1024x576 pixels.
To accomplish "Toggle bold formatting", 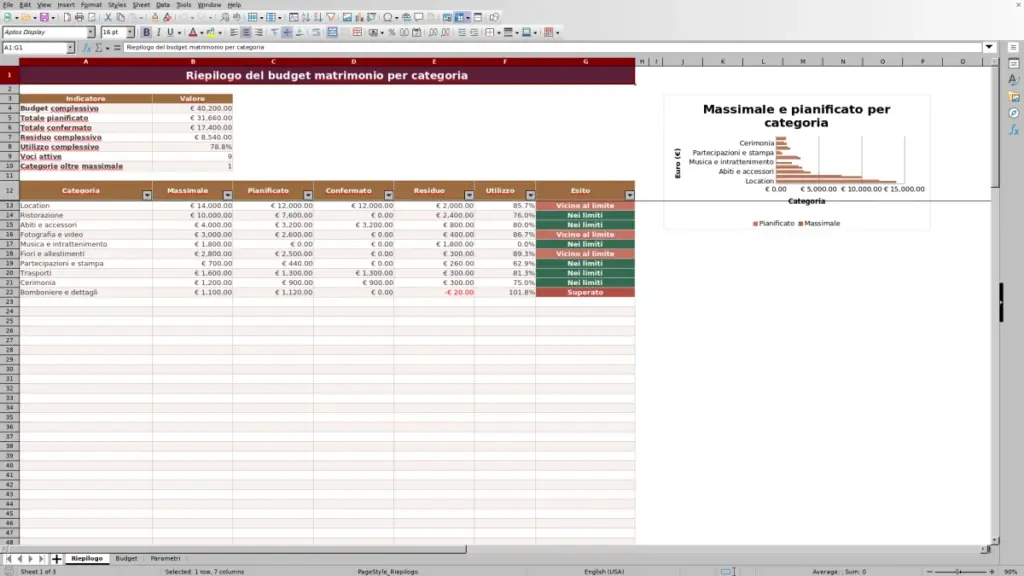I will [x=146, y=32].
